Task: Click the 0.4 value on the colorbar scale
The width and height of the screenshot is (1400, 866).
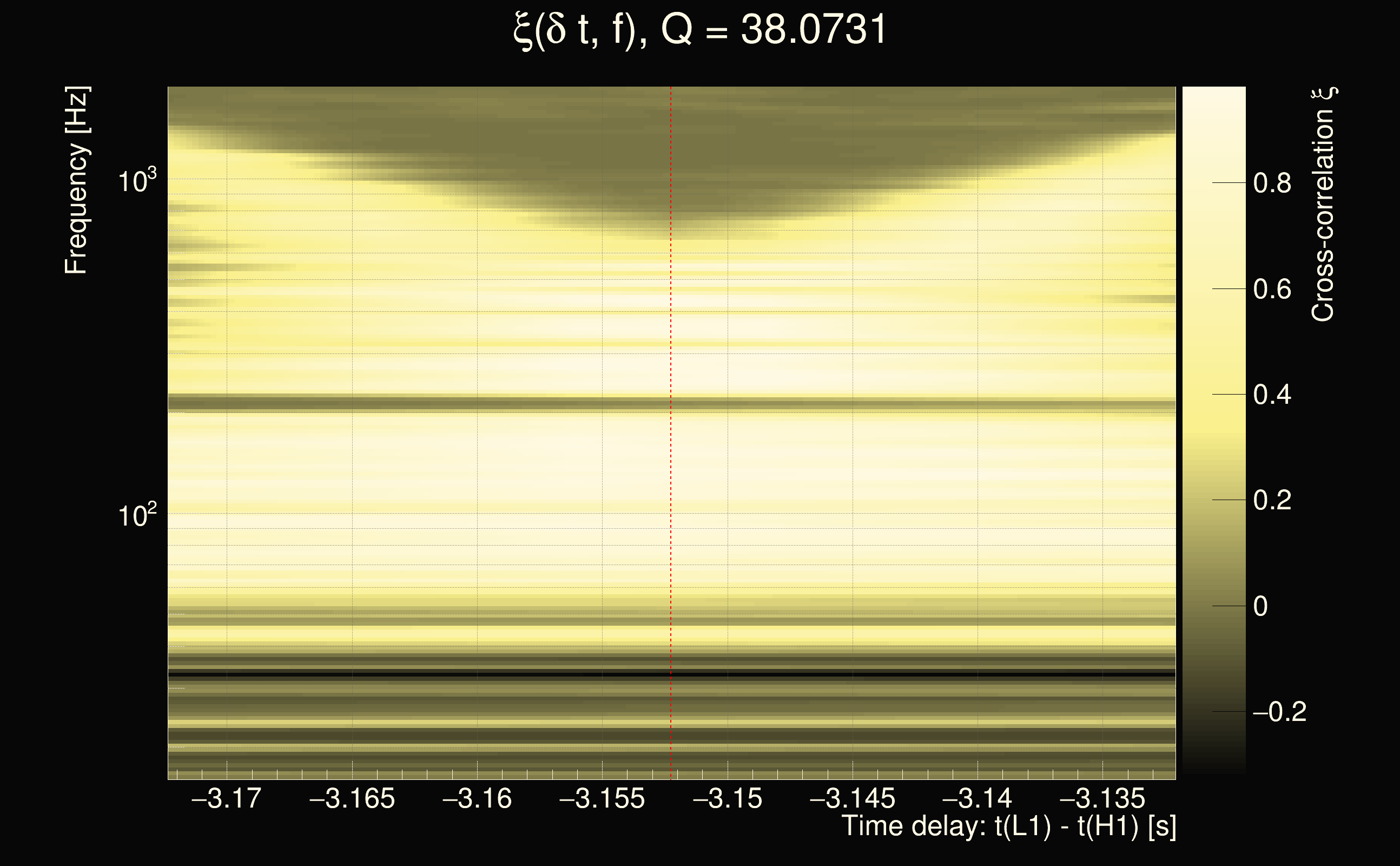Action: (1272, 395)
